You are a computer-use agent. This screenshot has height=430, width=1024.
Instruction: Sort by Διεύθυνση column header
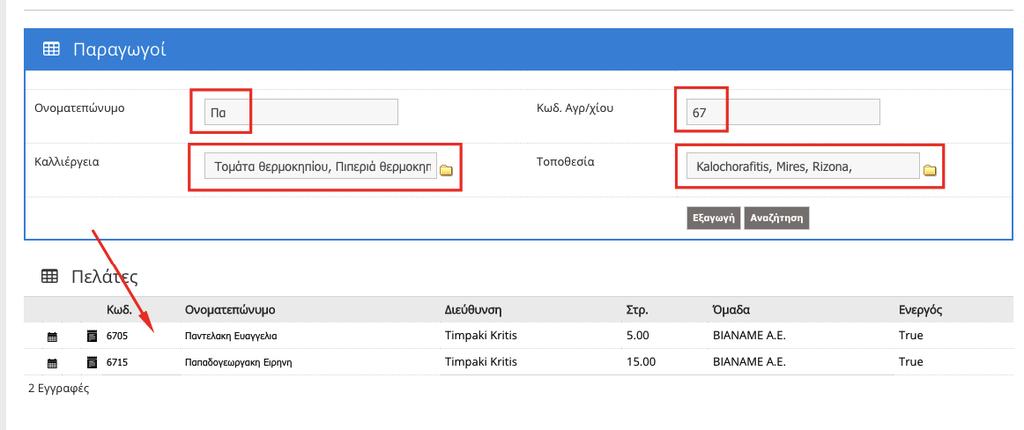473,310
